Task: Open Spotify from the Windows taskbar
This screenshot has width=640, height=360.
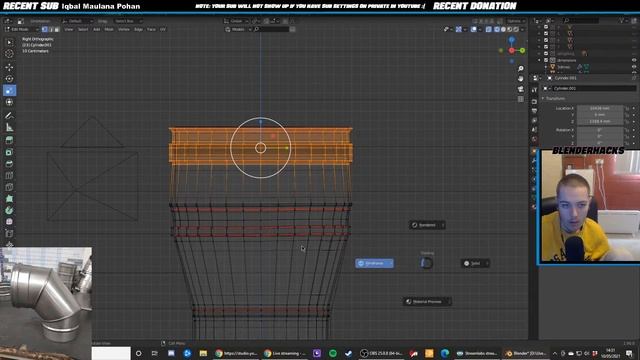Action: (x=333, y=353)
